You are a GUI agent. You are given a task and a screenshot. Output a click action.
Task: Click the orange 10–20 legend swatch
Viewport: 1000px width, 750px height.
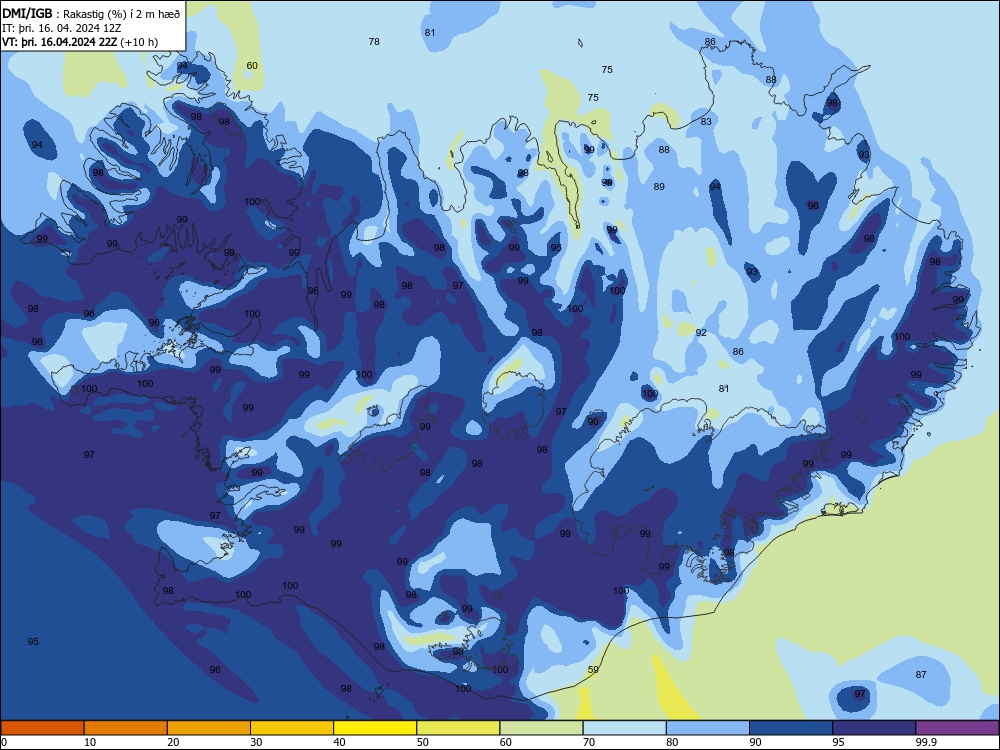[126, 728]
